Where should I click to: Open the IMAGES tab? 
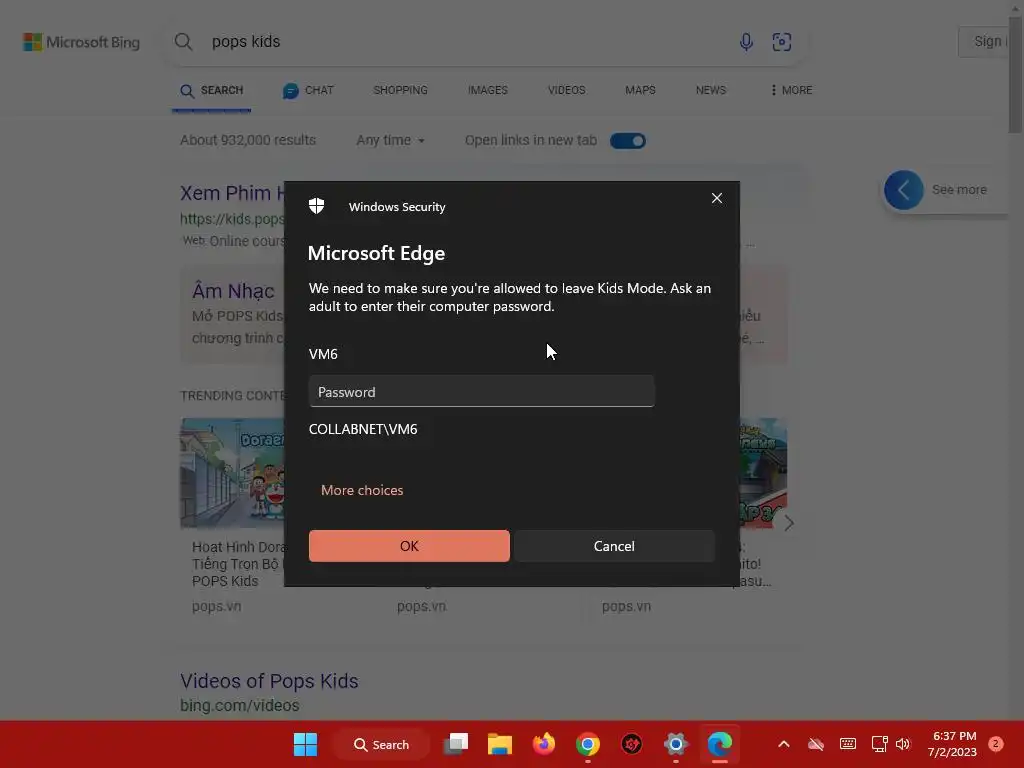(487, 90)
